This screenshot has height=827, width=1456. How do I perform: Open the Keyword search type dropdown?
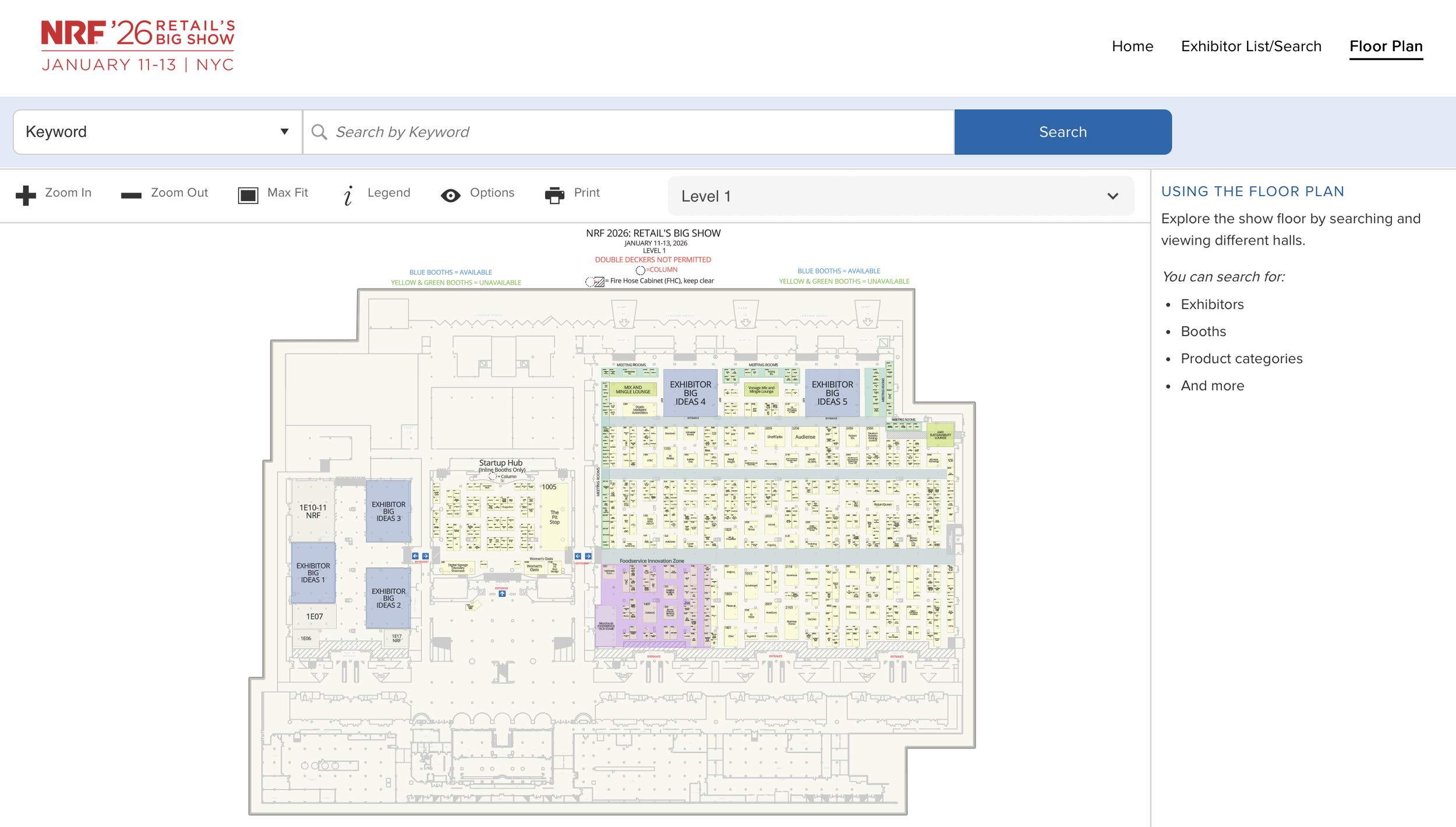pos(157,132)
